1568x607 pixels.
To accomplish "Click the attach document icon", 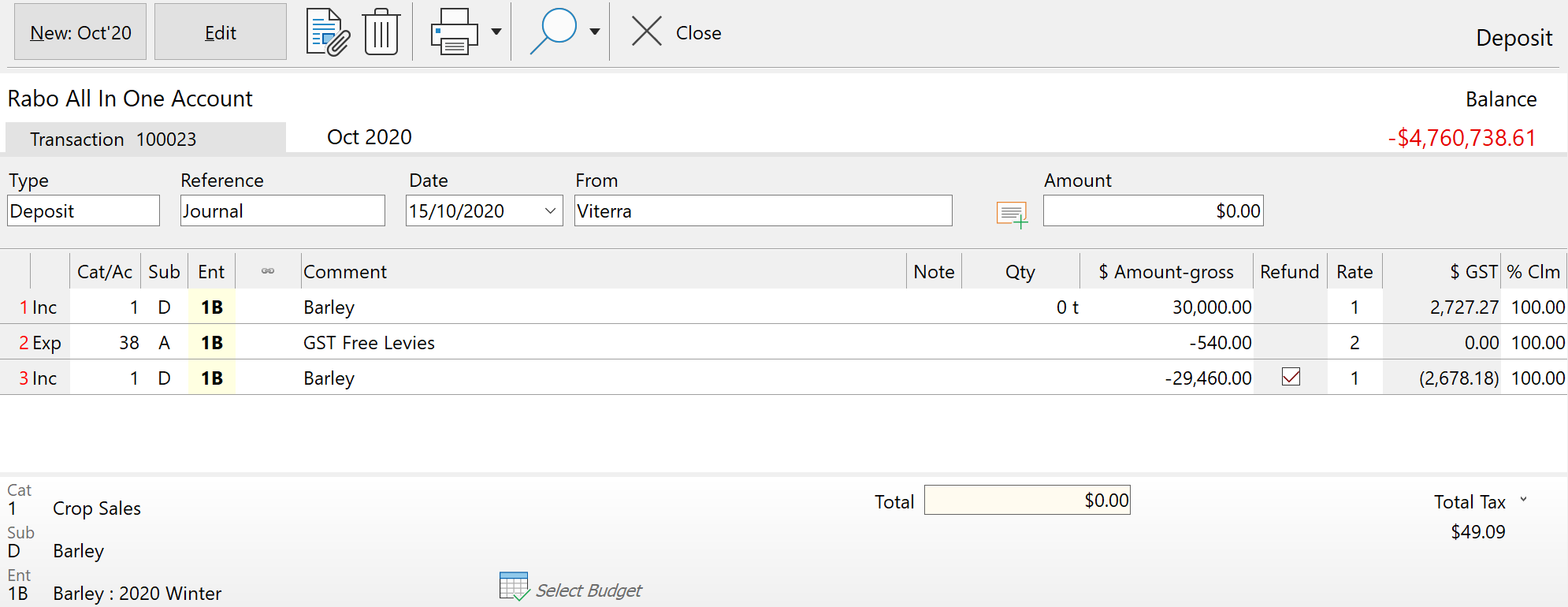I will click(x=328, y=32).
